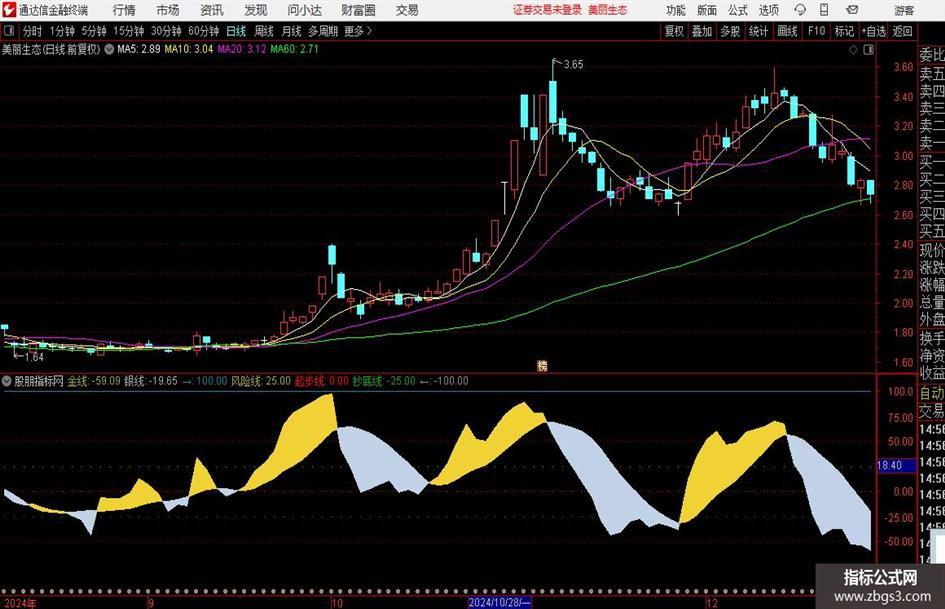Click the 金线: -59.09 indicator value
Image resolution: width=945 pixels, height=609 pixels.
tap(94, 381)
